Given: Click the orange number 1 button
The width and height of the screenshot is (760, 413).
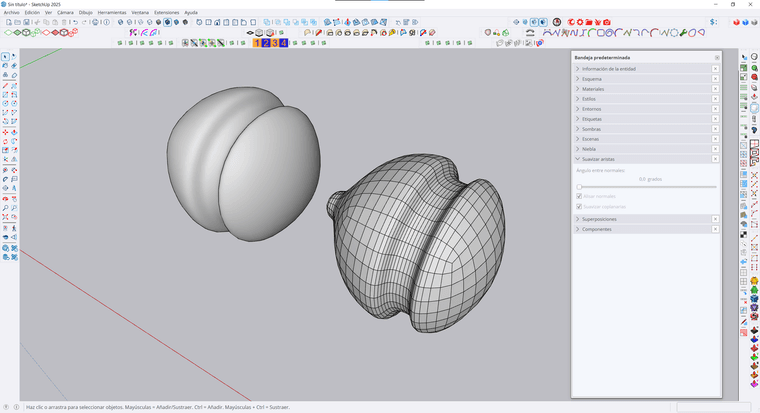Looking at the screenshot, I should [x=257, y=43].
